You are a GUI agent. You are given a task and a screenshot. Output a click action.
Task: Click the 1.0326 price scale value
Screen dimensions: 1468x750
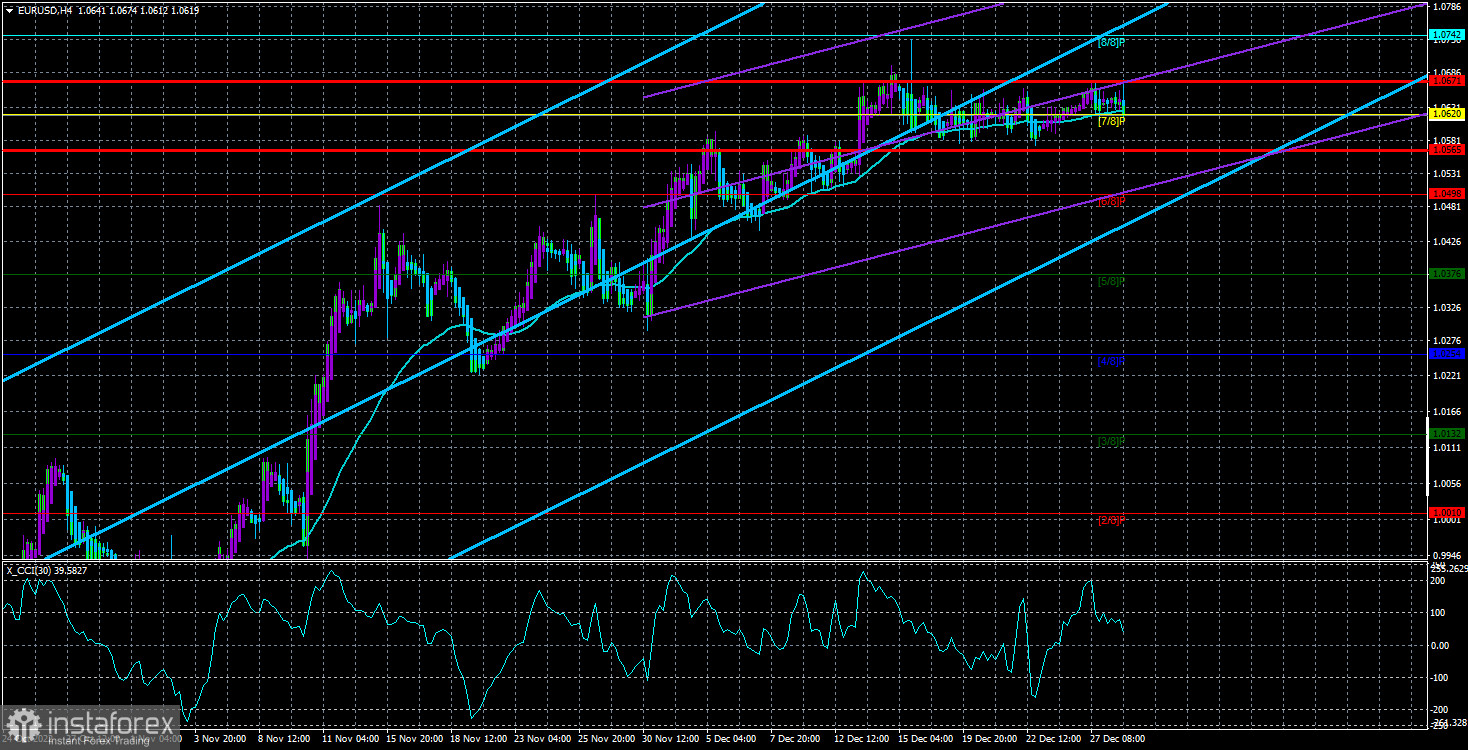[1446, 308]
